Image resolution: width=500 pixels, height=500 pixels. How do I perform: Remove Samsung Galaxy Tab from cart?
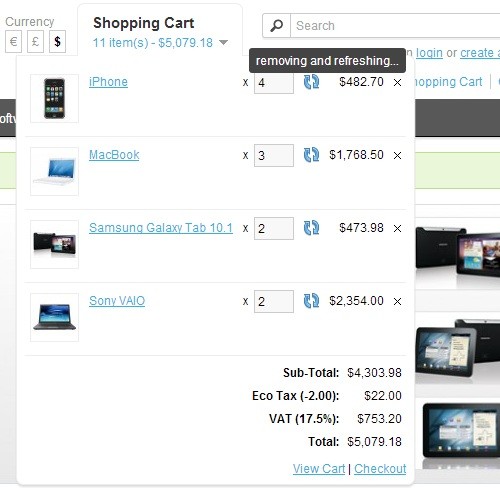point(397,228)
